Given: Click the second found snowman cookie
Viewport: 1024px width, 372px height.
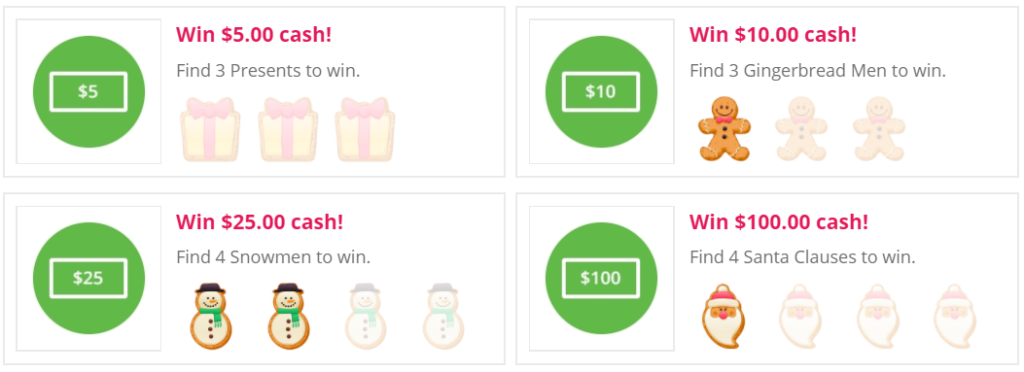Looking at the screenshot, I should (x=287, y=316).
